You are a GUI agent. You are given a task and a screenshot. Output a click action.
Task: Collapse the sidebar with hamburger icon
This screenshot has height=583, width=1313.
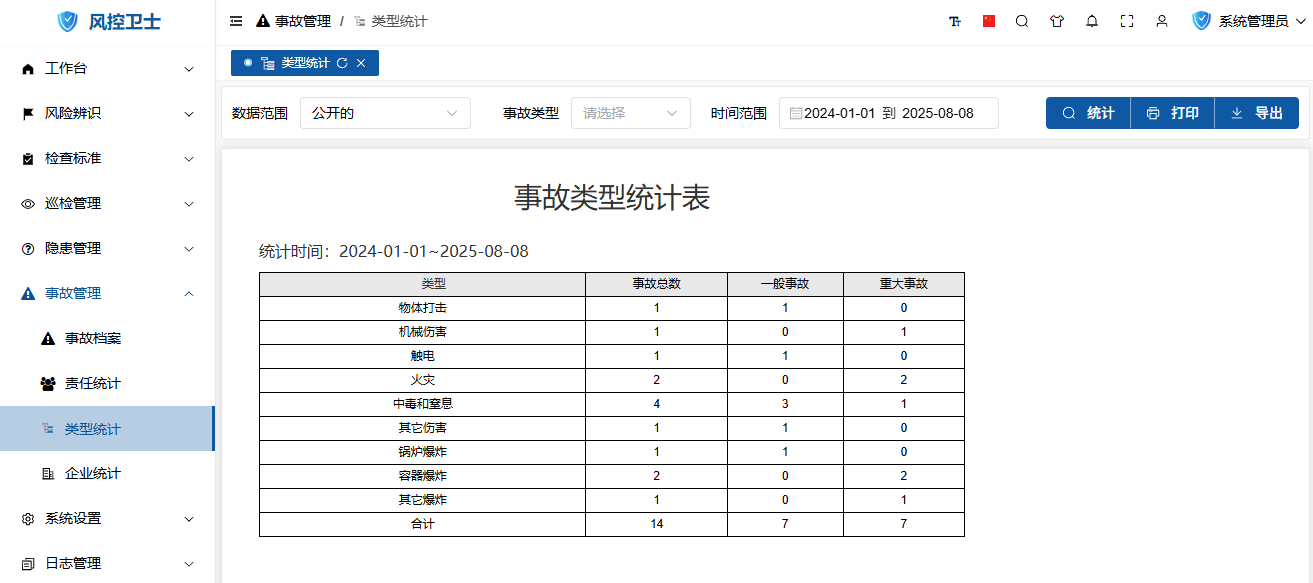point(236,21)
